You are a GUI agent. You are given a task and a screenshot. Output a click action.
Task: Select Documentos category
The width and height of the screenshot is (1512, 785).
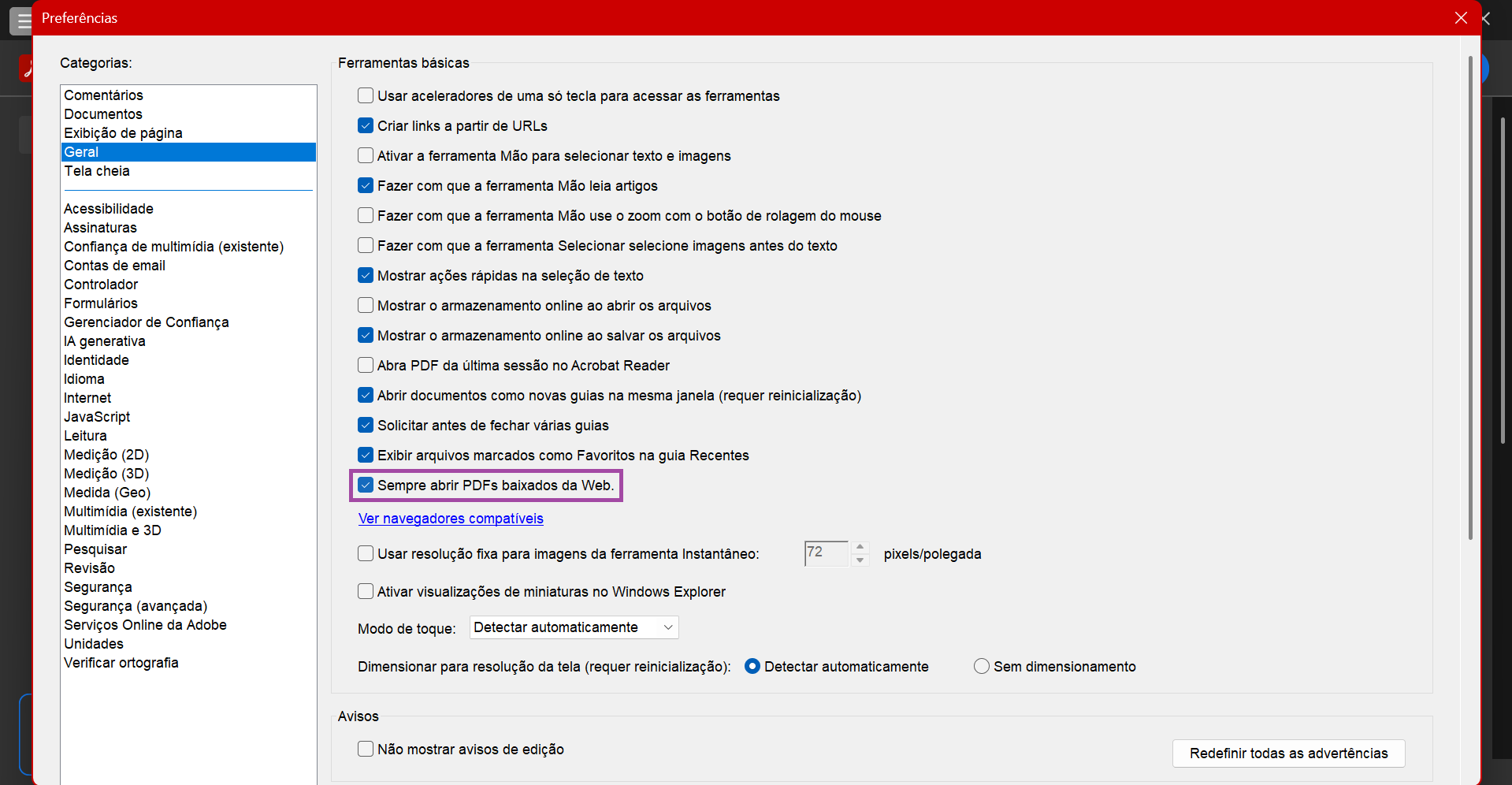click(x=188, y=114)
